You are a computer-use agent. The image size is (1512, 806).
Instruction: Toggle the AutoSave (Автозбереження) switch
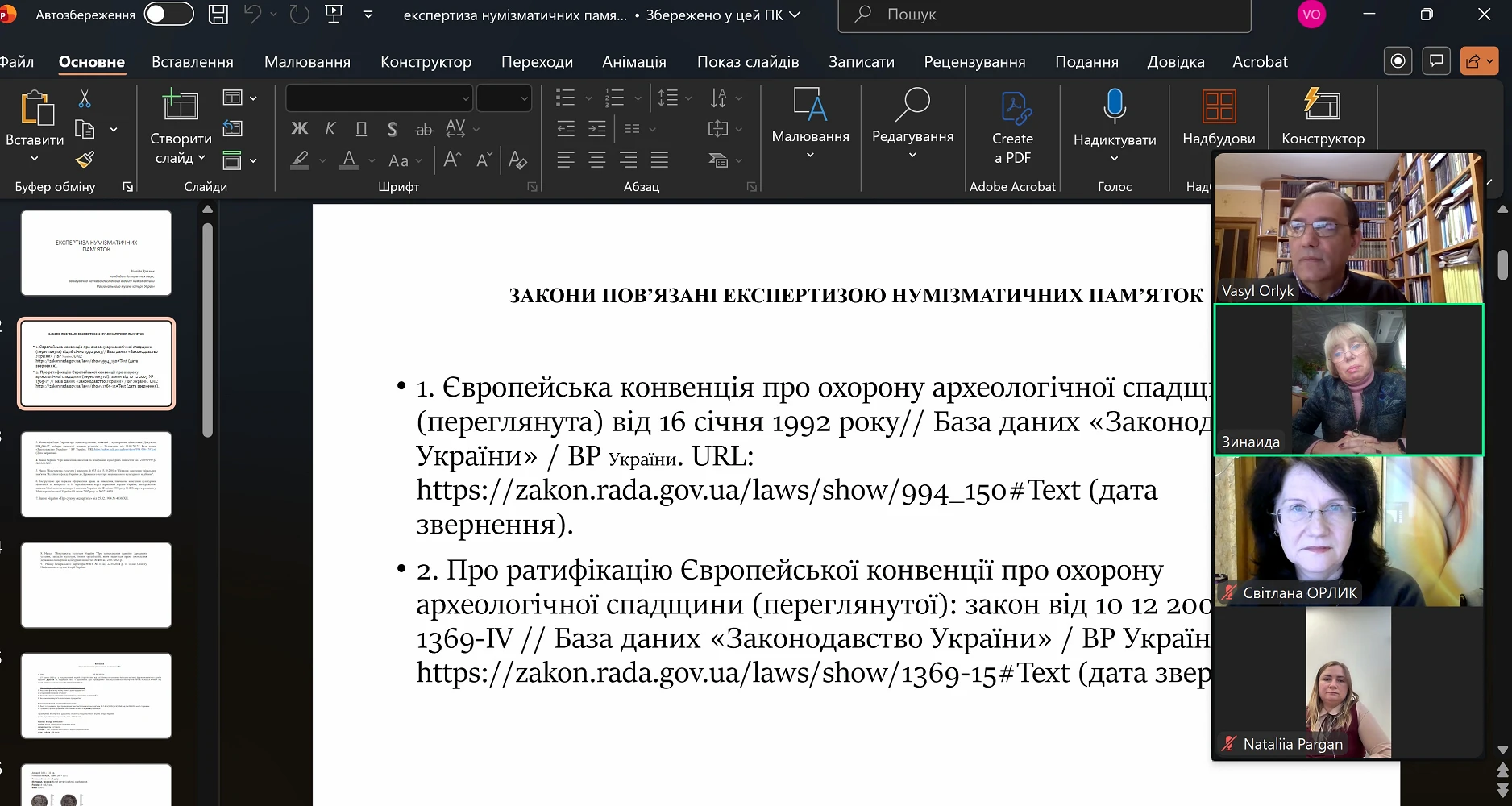point(168,15)
